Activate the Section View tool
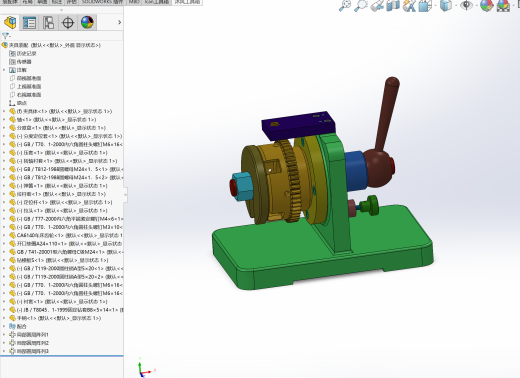The height and width of the screenshot is (378, 520). pos(393,6)
